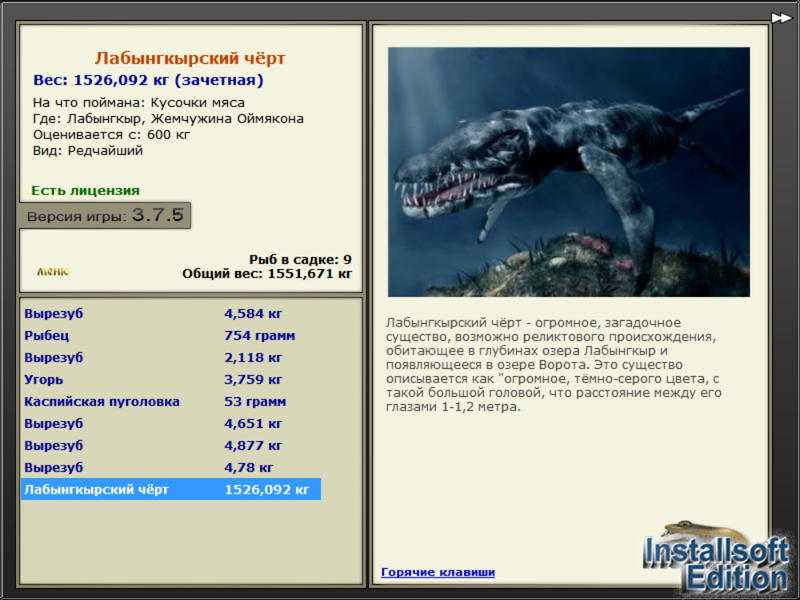Click the На что поймана: Кусочки мяса line
This screenshot has width=800, height=600.
click(139, 103)
